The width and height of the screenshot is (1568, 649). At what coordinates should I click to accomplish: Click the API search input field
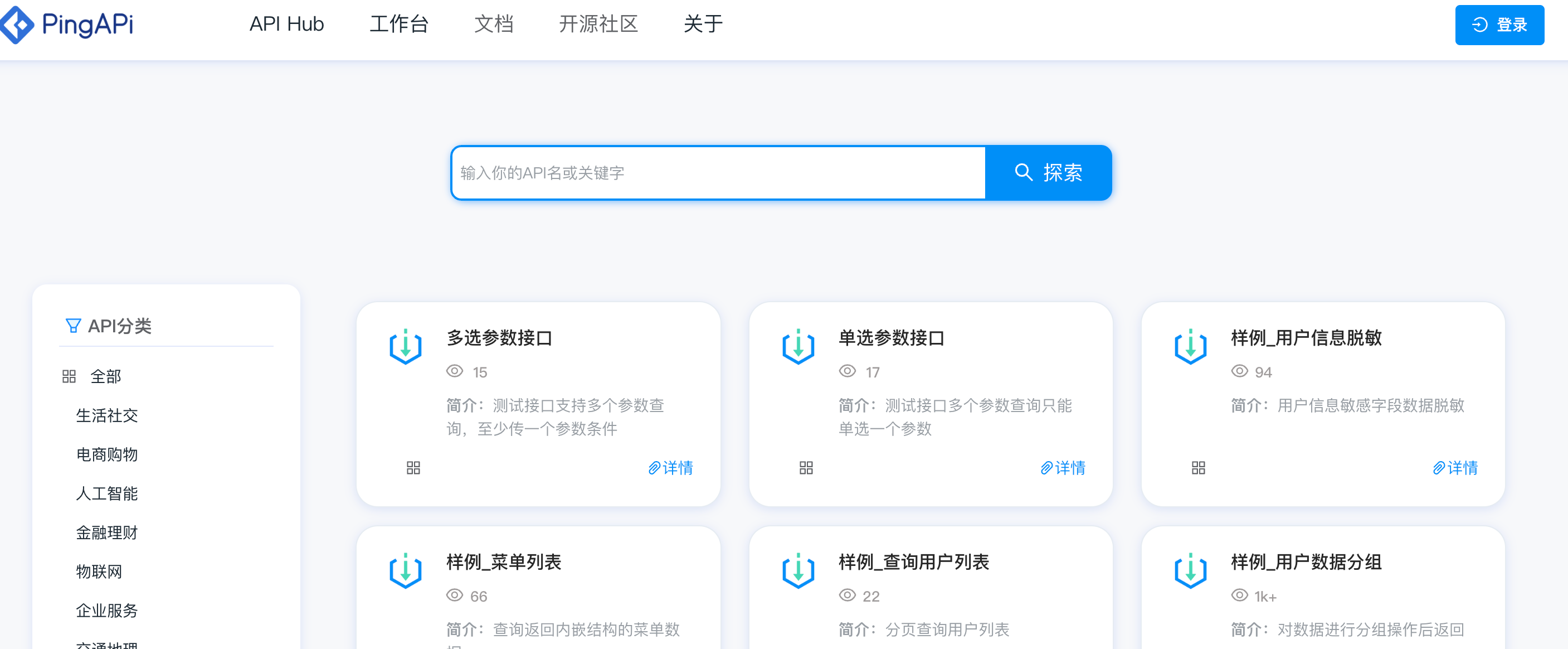tap(718, 172)
